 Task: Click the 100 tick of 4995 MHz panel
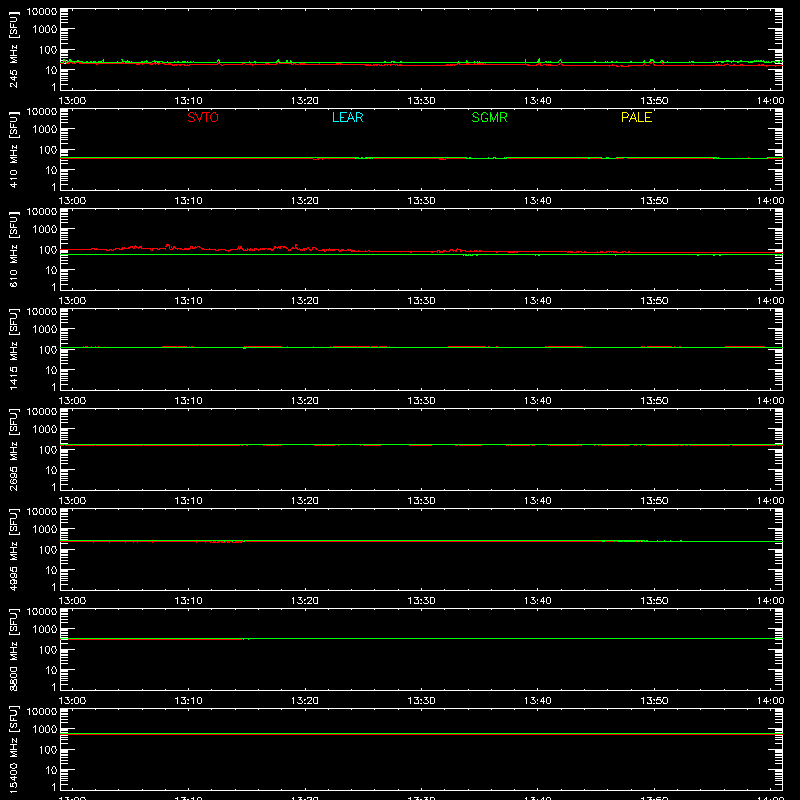[48, 550]
